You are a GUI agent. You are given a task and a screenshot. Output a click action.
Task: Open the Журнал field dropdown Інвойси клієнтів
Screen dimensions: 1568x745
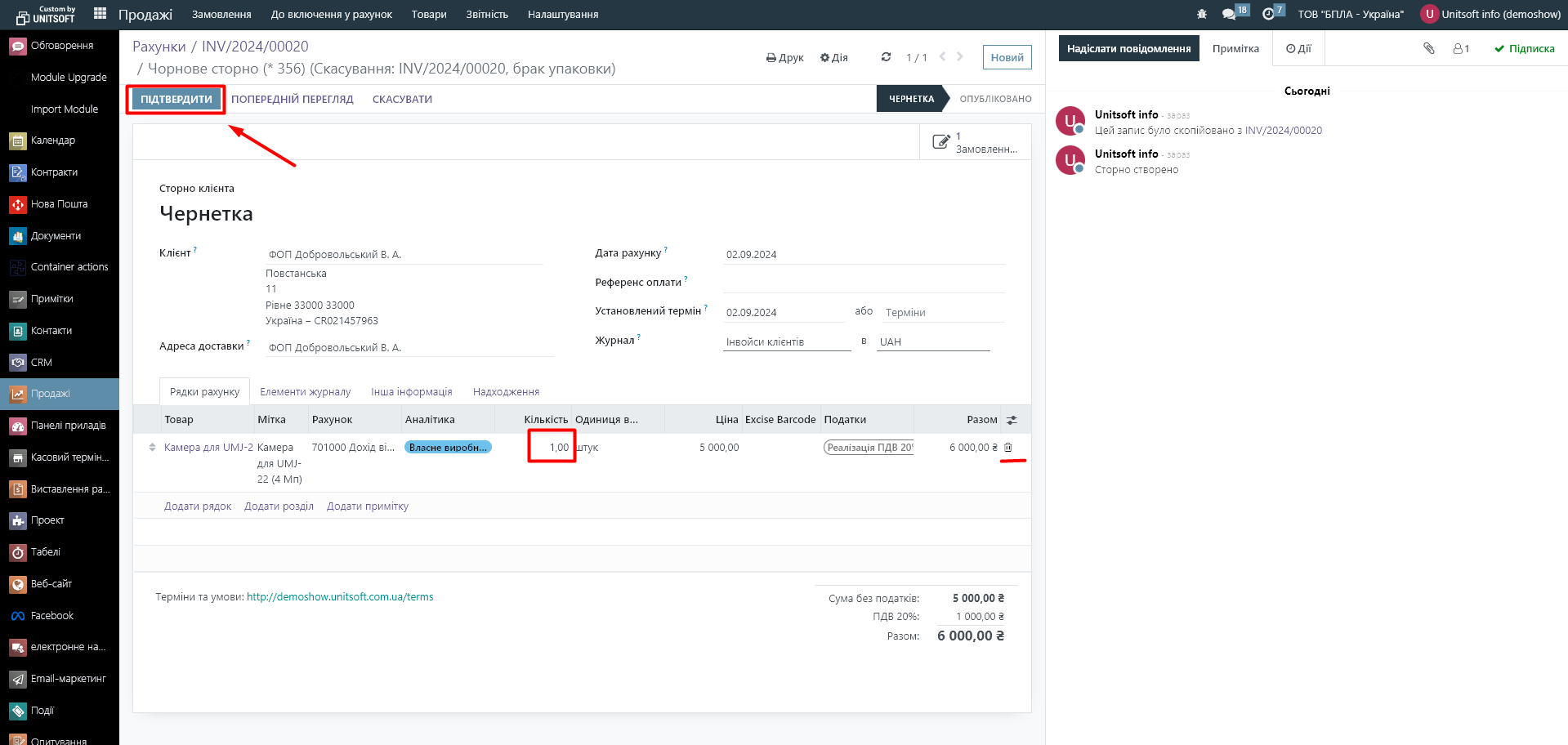pos(786,342)
